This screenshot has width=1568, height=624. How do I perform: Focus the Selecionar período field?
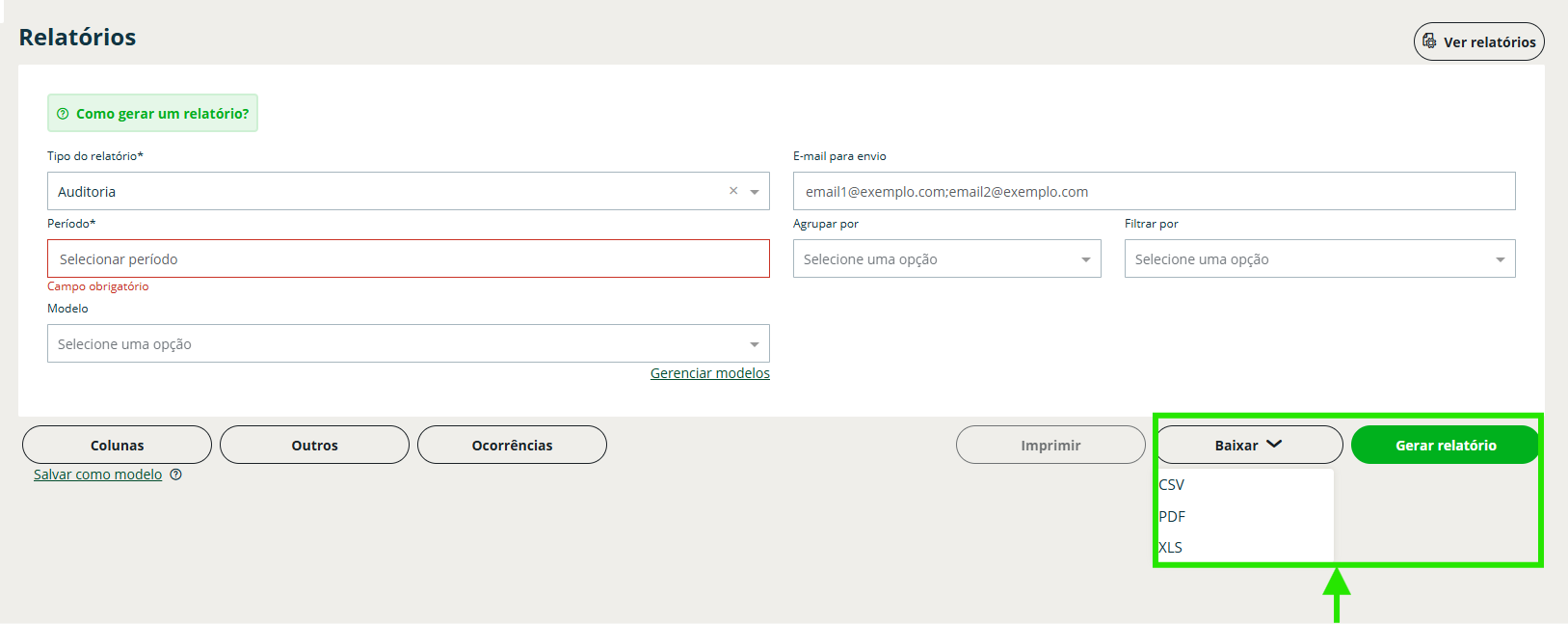[408, 259]
